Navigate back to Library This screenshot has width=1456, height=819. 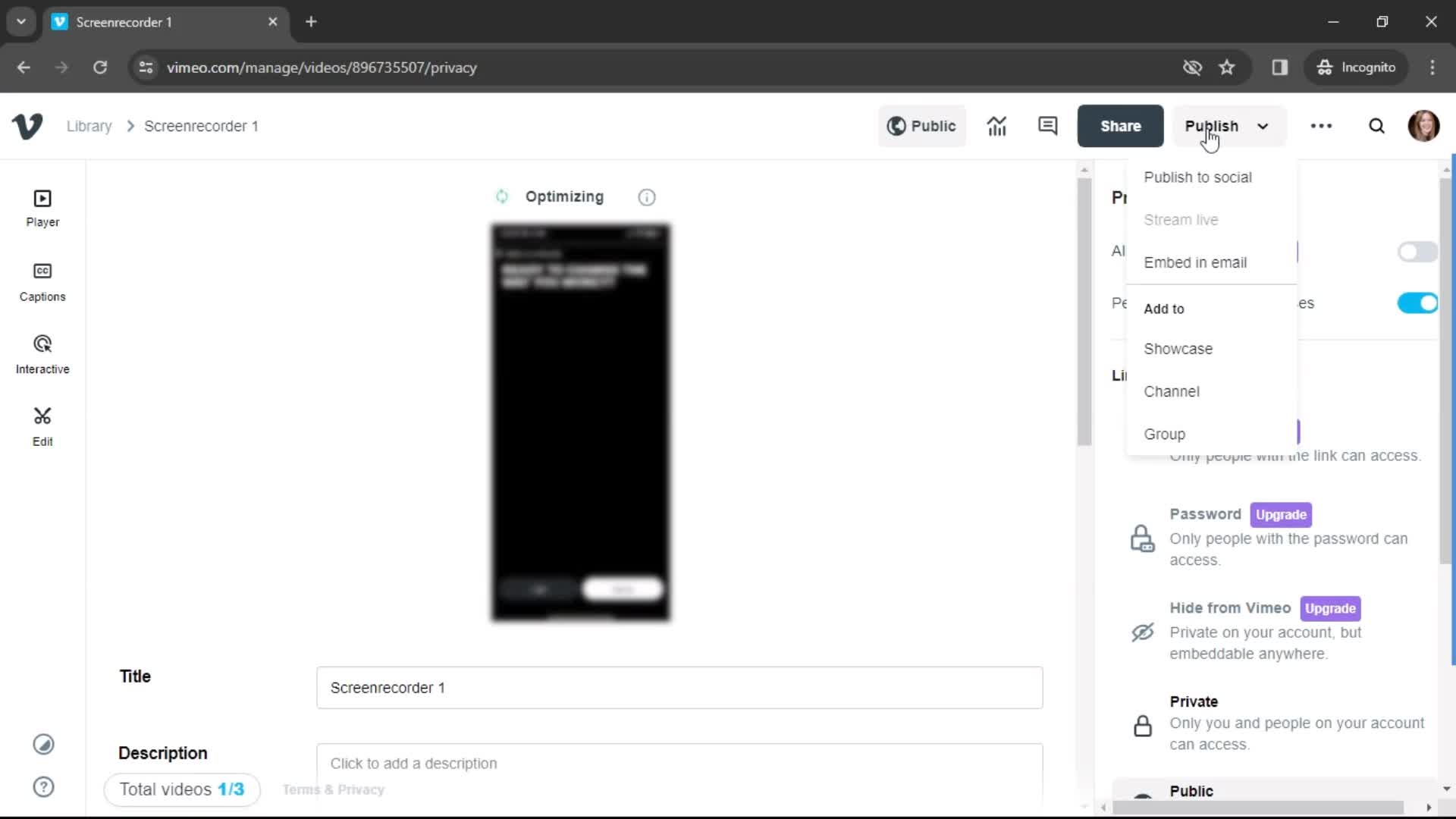click(89, 126)
